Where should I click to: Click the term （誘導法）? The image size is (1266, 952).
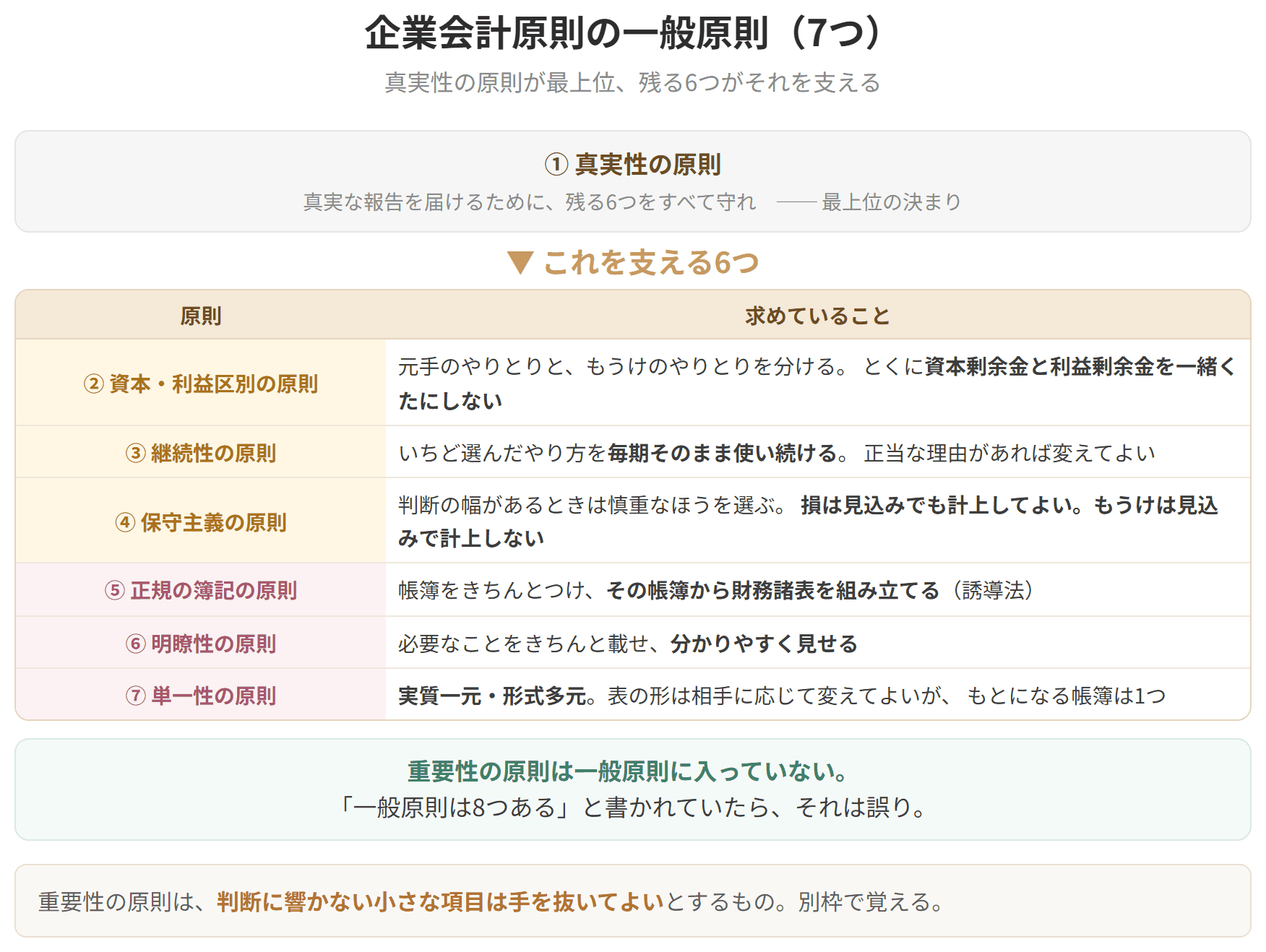click(x=994, y=590)
